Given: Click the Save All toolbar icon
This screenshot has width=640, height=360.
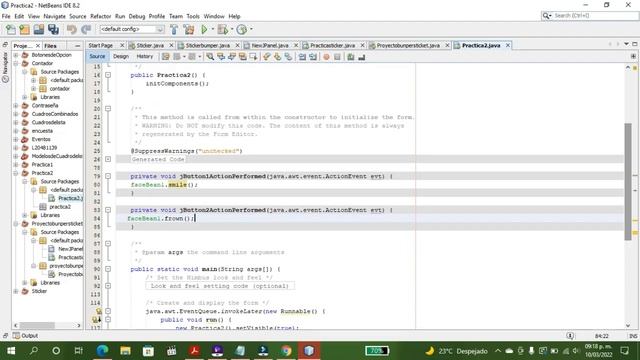Looking at the screenshot, I should [x=53, y=29].
